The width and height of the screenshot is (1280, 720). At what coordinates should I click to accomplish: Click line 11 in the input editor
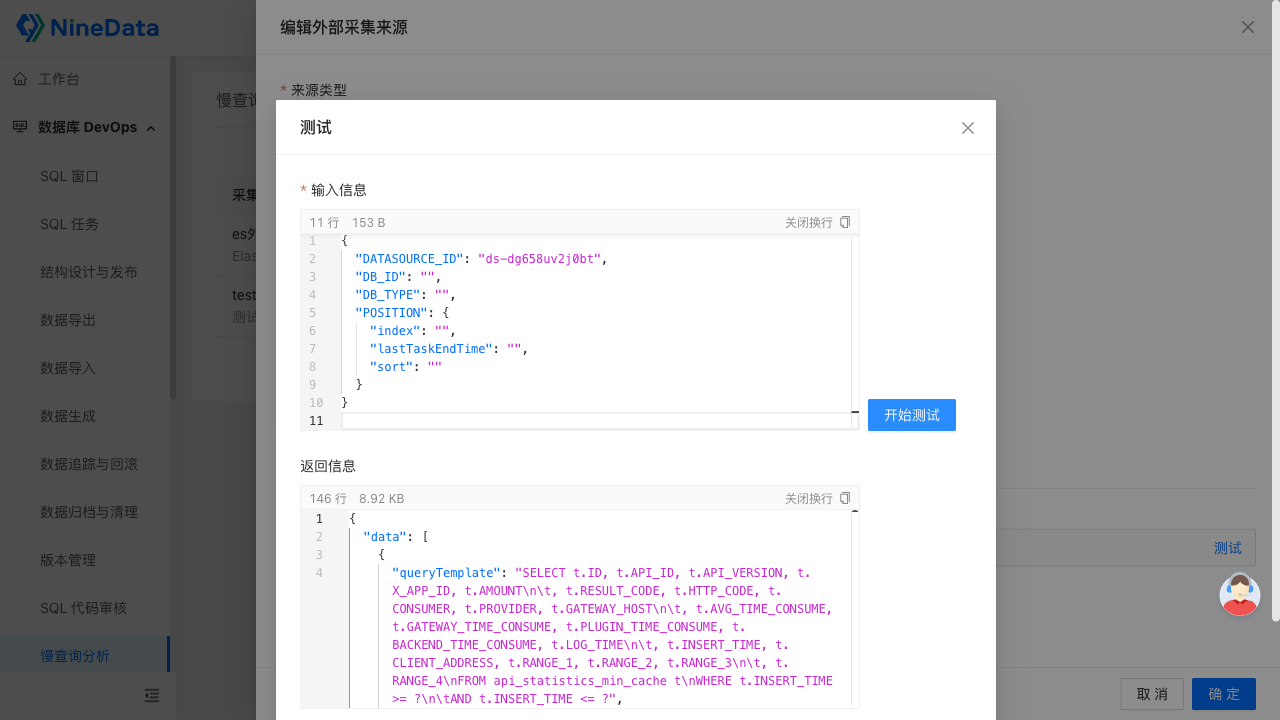[x=500, y=420]
